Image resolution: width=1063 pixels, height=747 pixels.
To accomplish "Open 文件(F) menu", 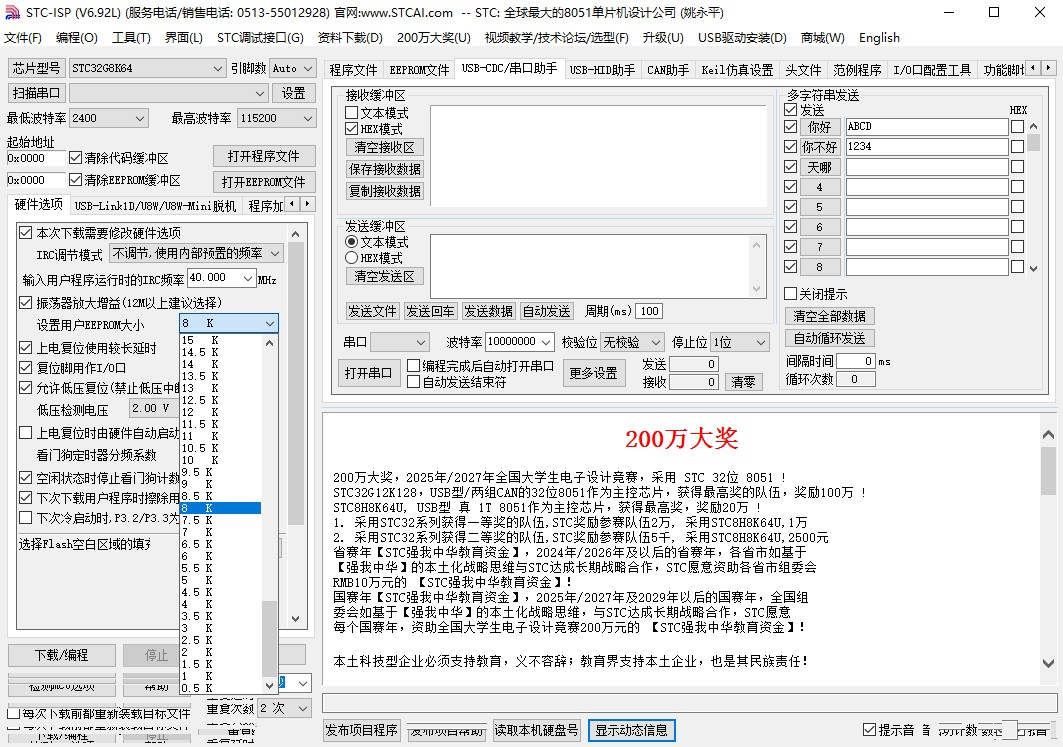I will 23,38.
